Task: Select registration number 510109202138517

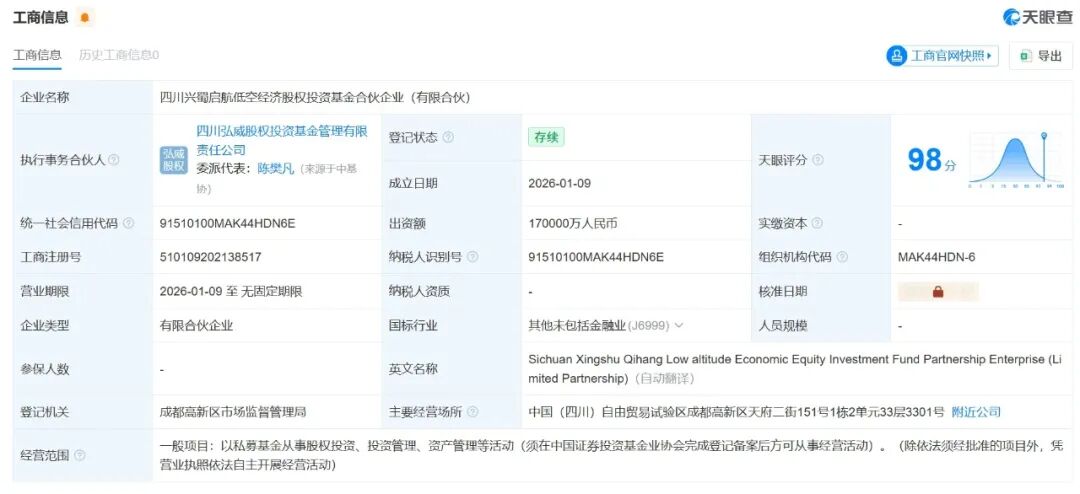Action: pyautogui.click(x=210, y=257)
